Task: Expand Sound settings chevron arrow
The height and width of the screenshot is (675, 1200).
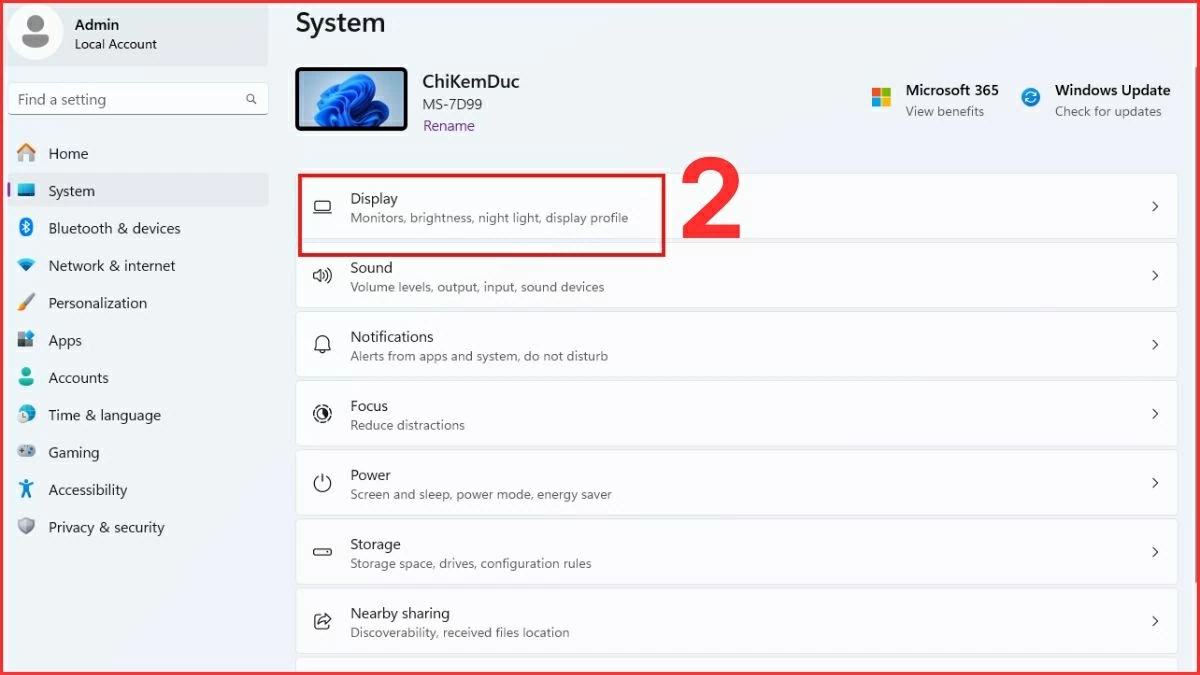Action: [1155, 276]
